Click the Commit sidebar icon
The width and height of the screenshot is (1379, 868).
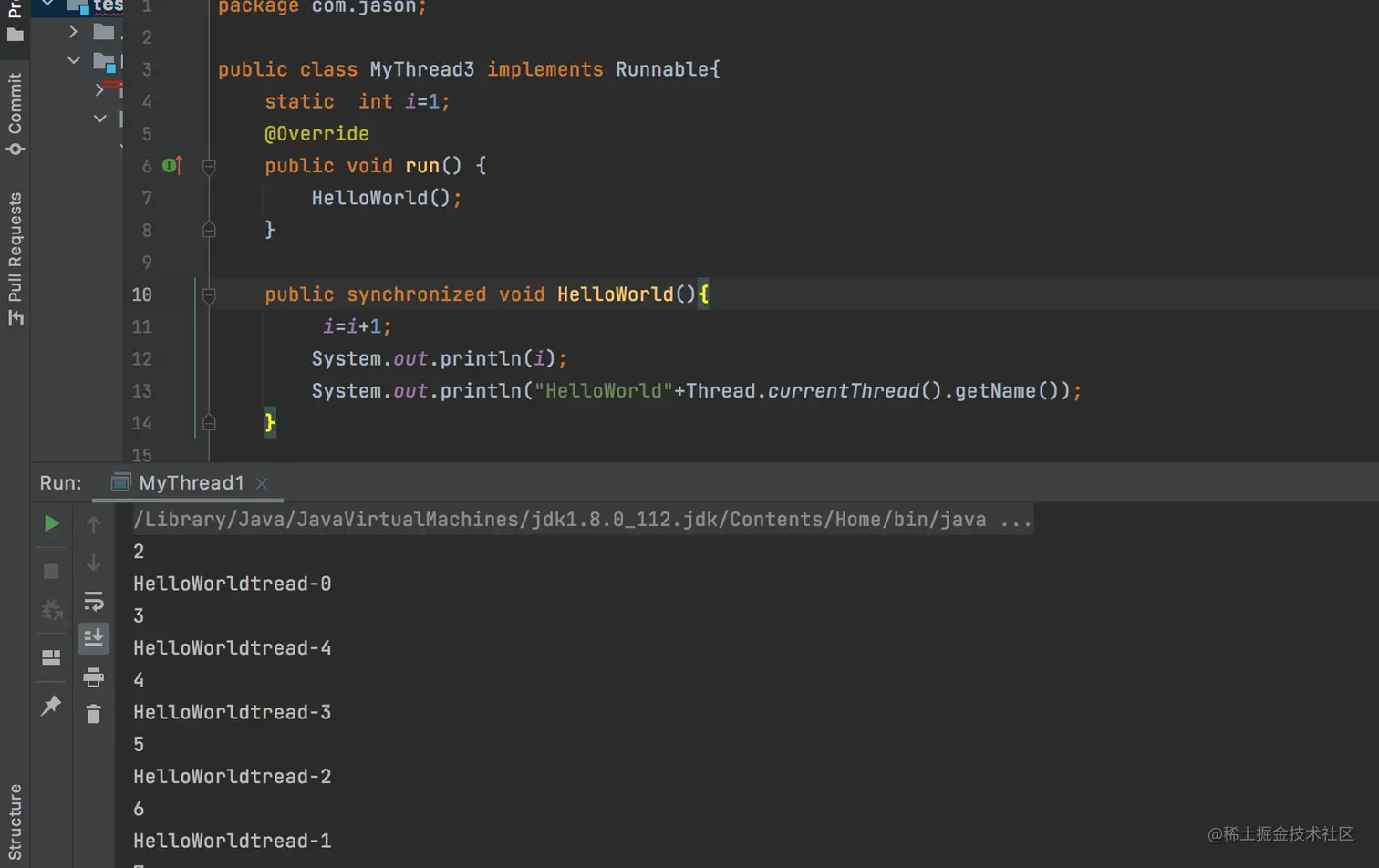pos(15,149)
